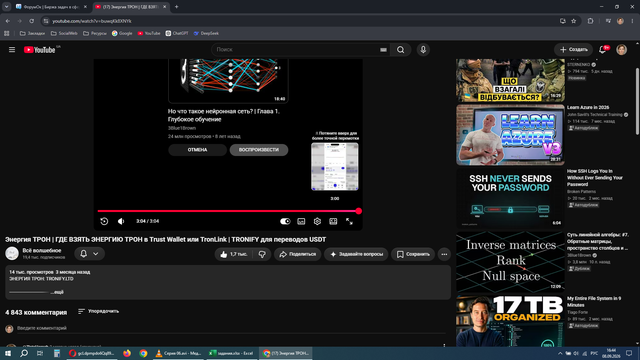Open the Упорядочить comment sort menu
The image size is (640, 360).
(98, 311)
